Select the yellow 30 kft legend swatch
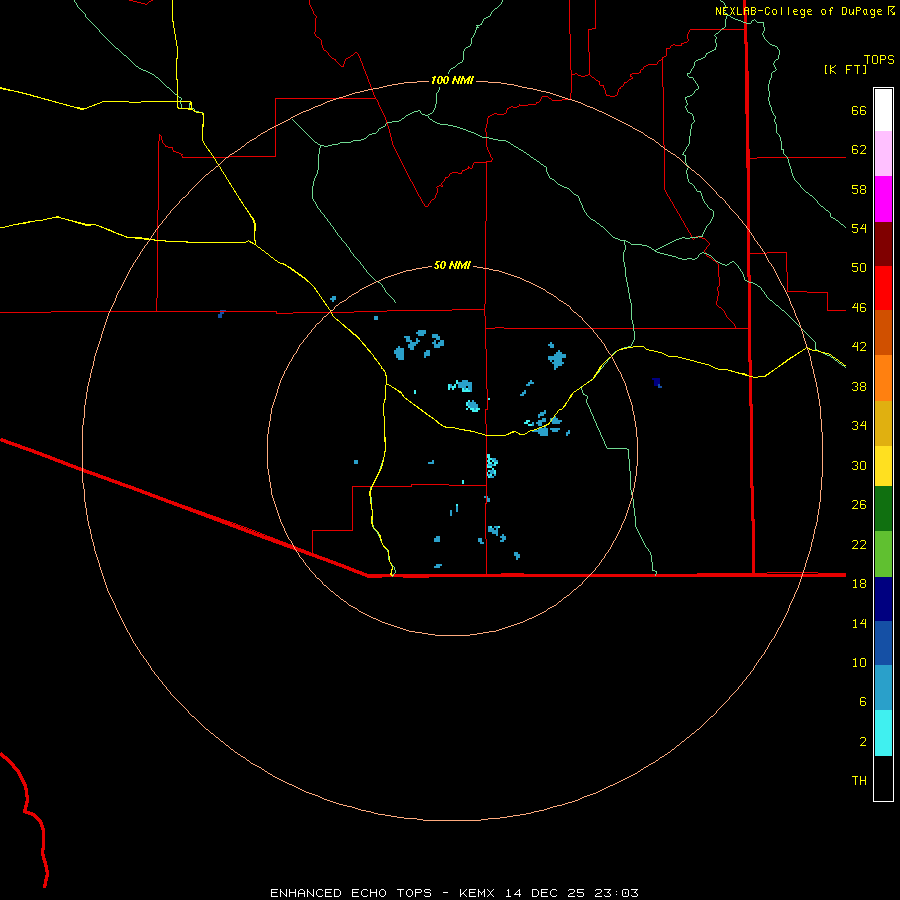The image size is (900, 900). pos(883,465)
